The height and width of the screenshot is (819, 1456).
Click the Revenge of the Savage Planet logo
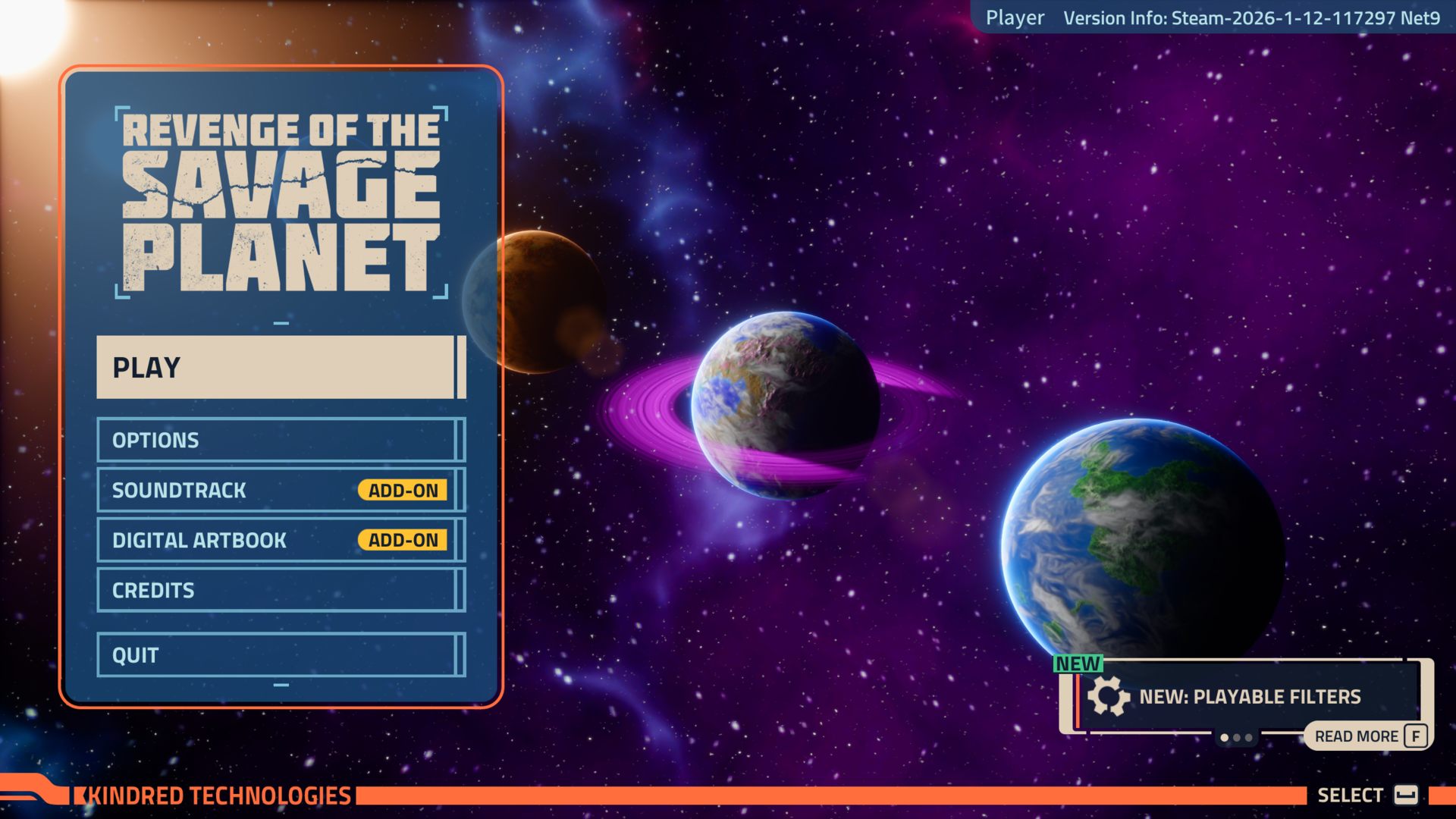click(281, 202)
